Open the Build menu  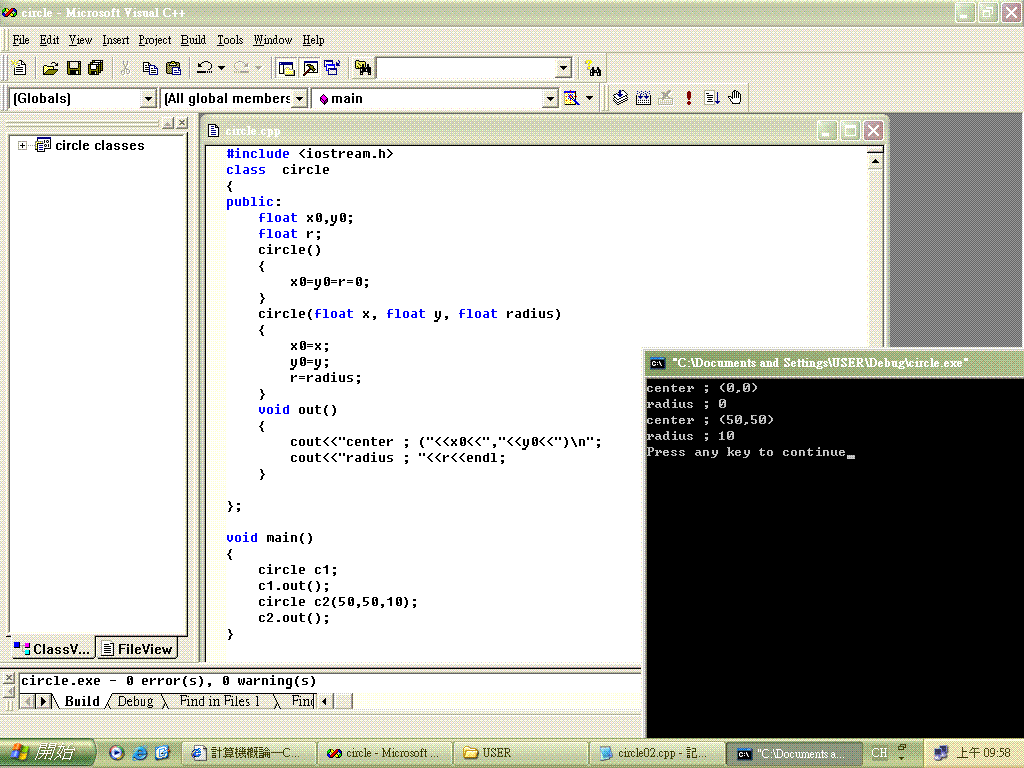[193, 40]
